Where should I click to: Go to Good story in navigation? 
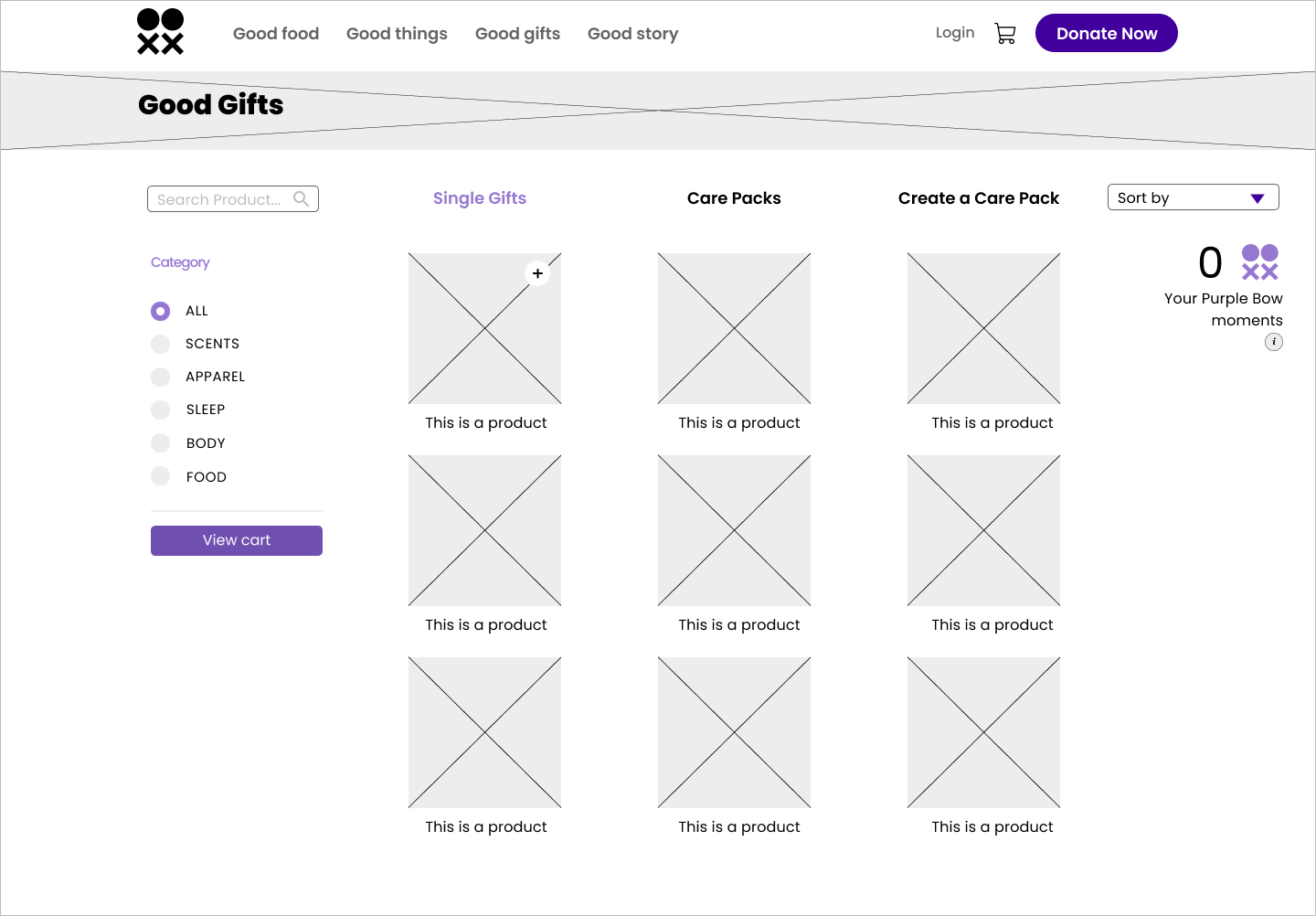[632, 34]
